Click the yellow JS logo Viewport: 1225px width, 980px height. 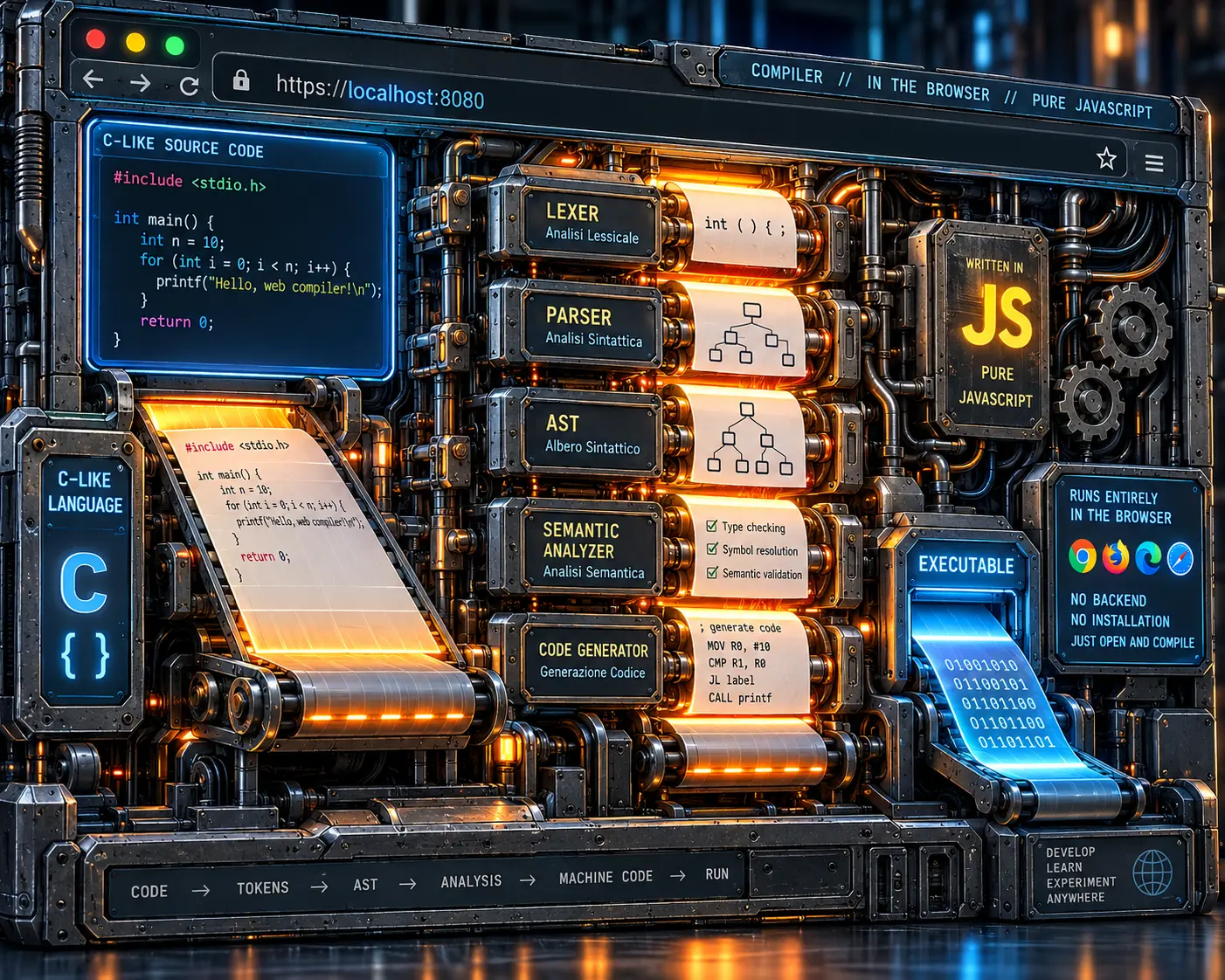(x=997, y=317)
